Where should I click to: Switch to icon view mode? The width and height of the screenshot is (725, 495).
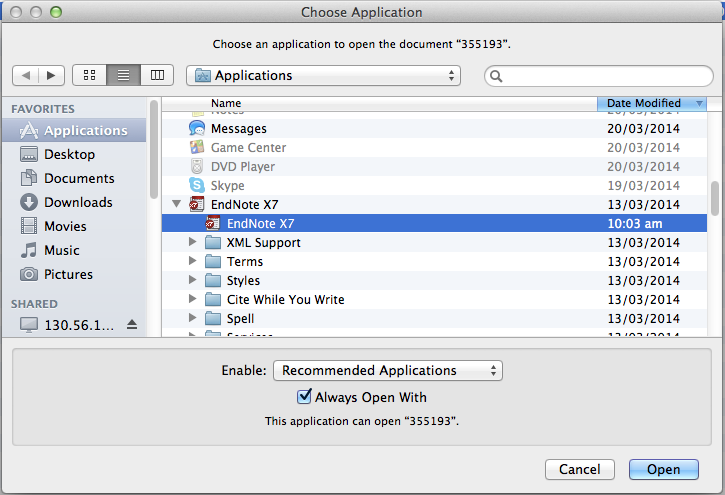(x=89, y=75)
